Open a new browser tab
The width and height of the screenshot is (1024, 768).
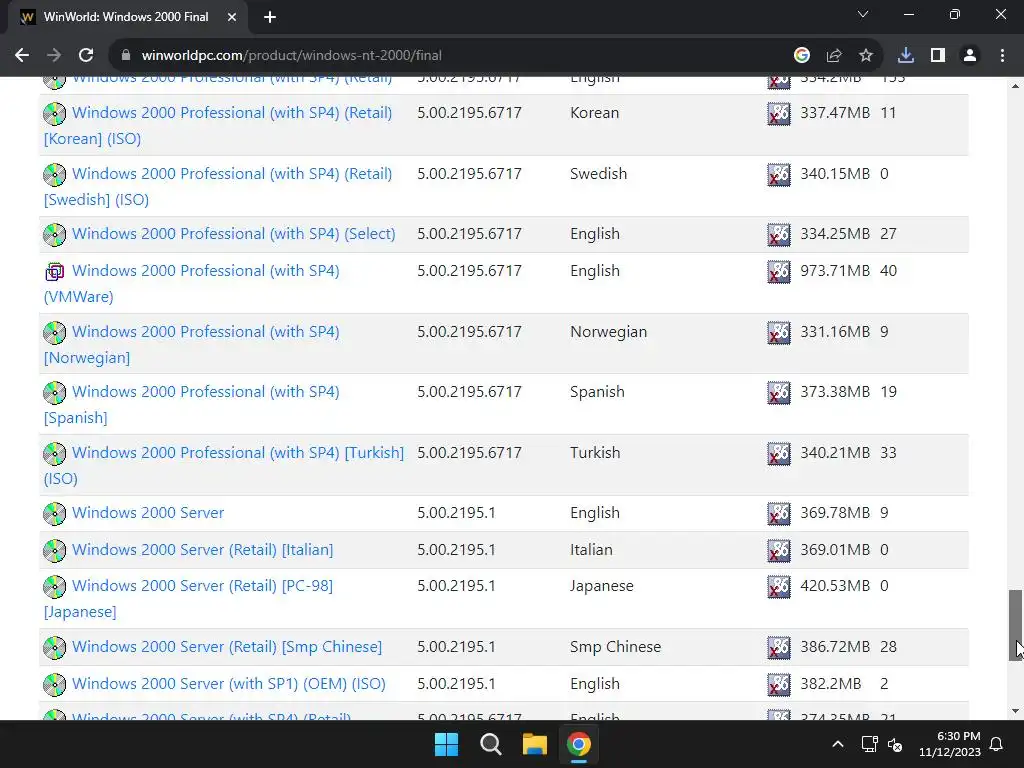click(270, 17)
